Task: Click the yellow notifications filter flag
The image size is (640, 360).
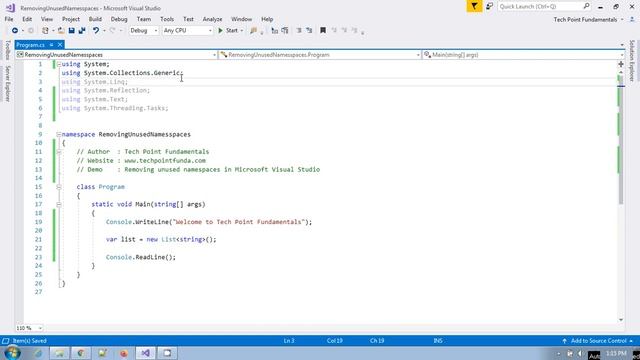Action: point(474,6)
